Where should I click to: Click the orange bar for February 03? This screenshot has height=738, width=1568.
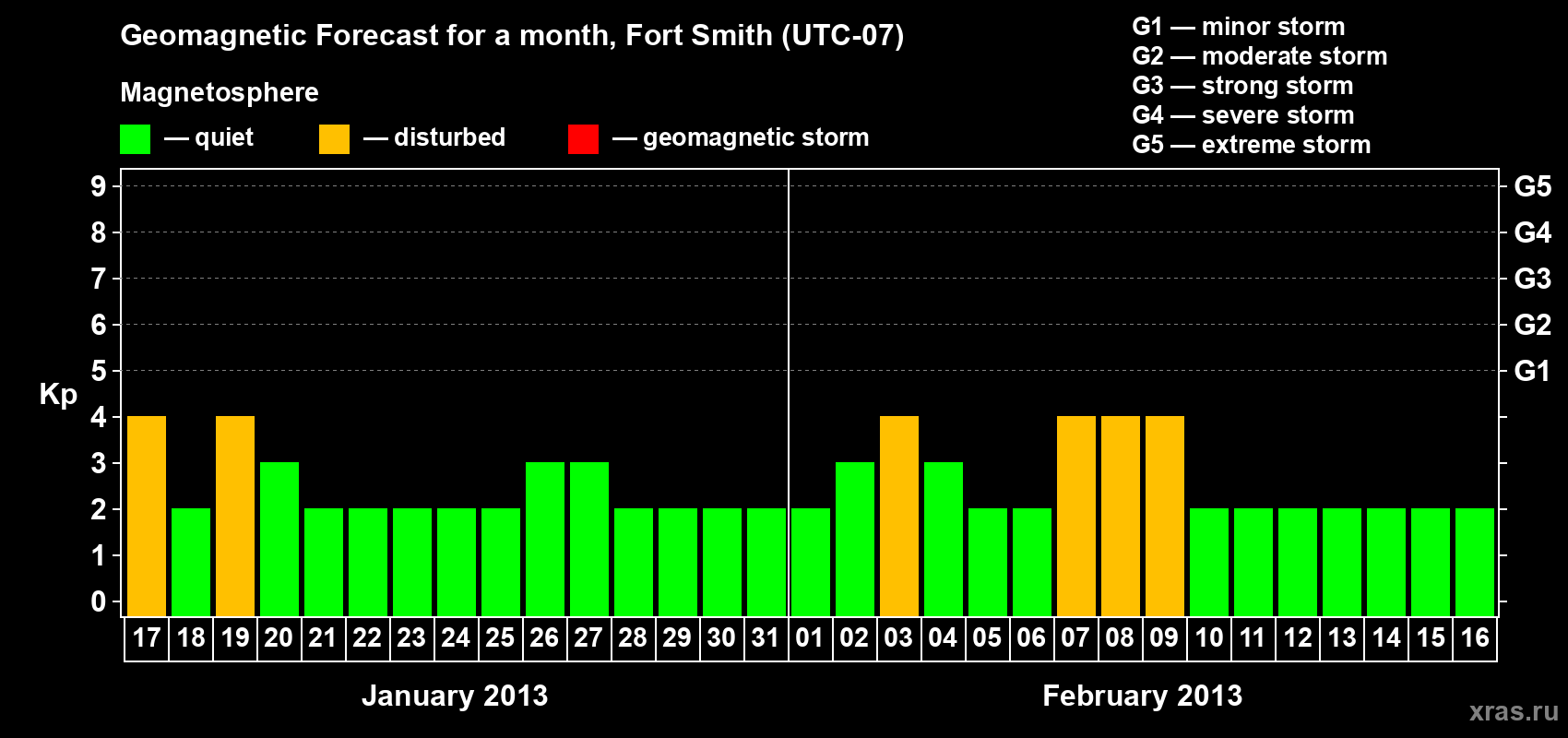[x=899, y=516]
